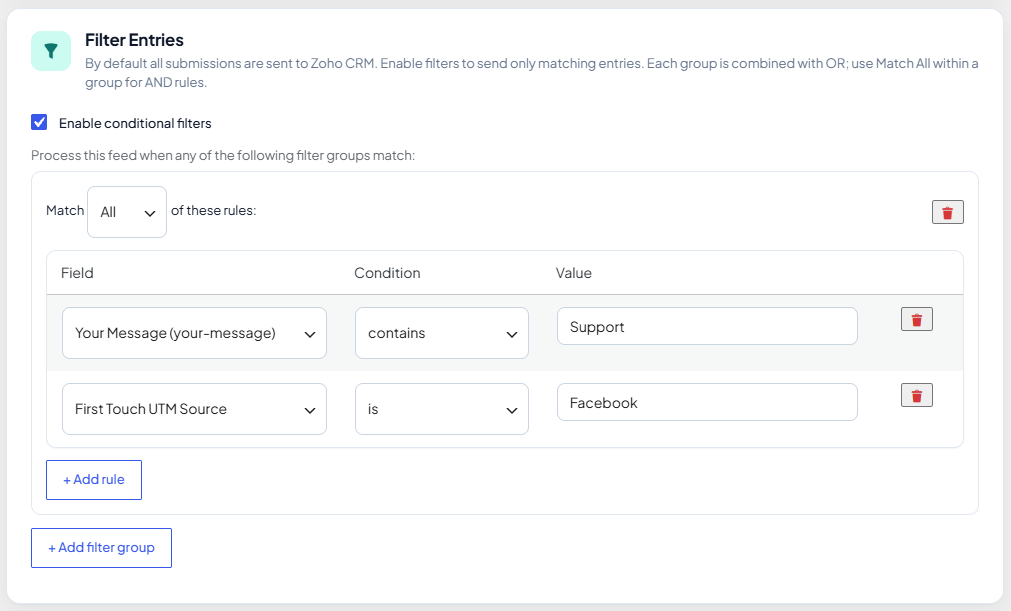Delete the entire filter group

pyautogui.click(x=947, y=212)
